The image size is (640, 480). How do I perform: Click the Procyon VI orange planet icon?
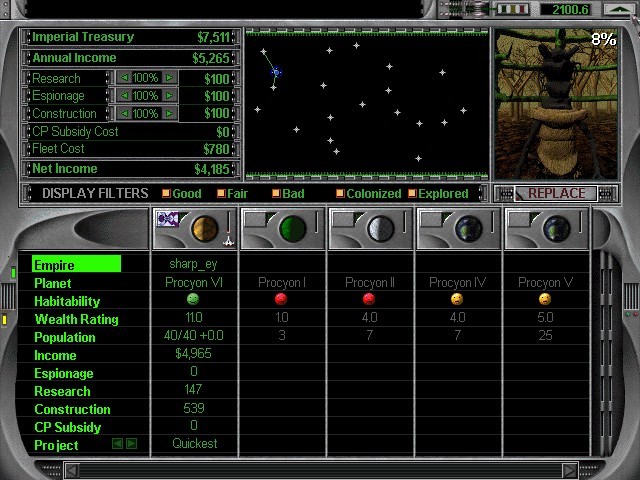point(205,229)
